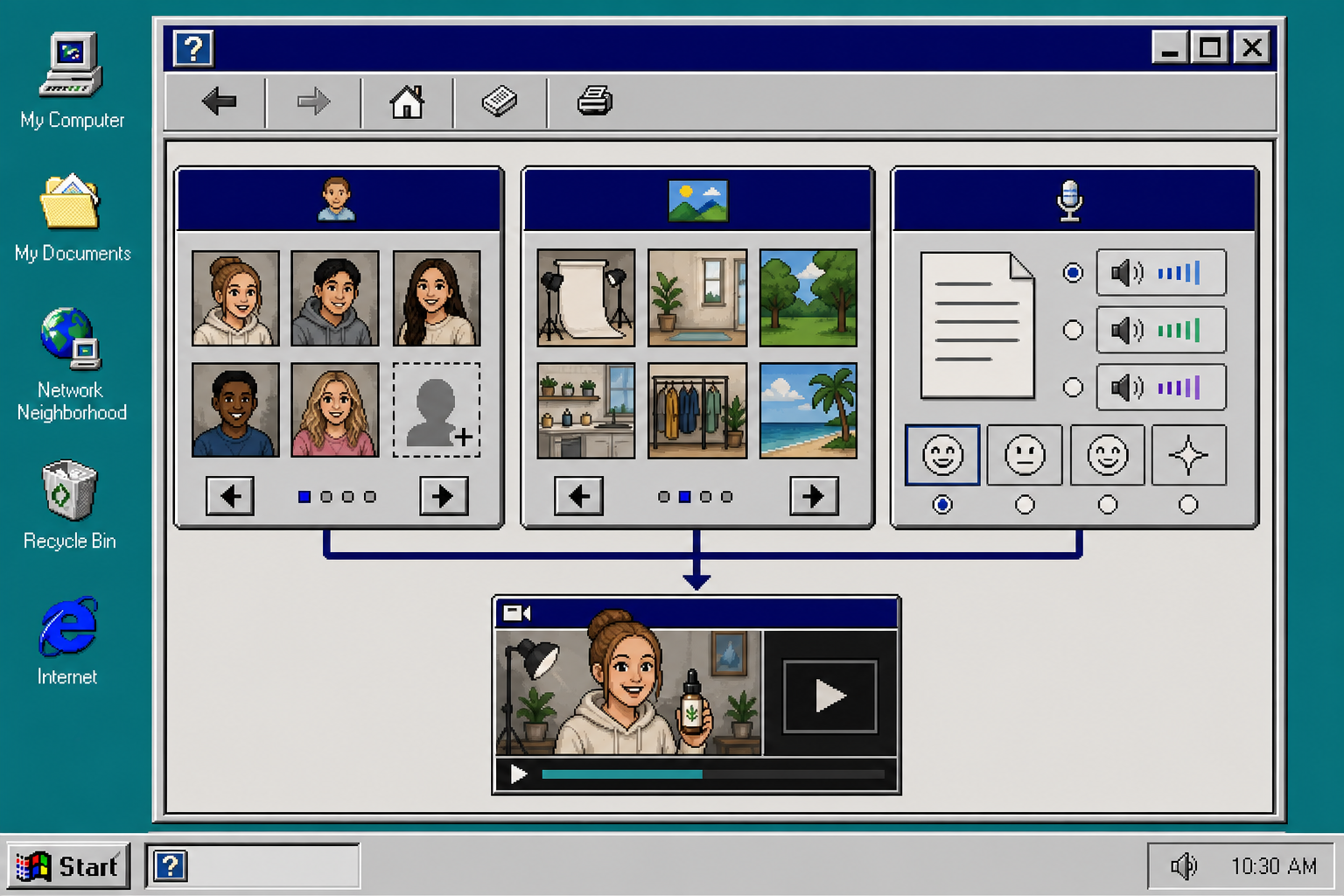This screenshot has width=1344, height=896.
Task: Select radio under the sparkle icon
Action: pos(1188,505)
